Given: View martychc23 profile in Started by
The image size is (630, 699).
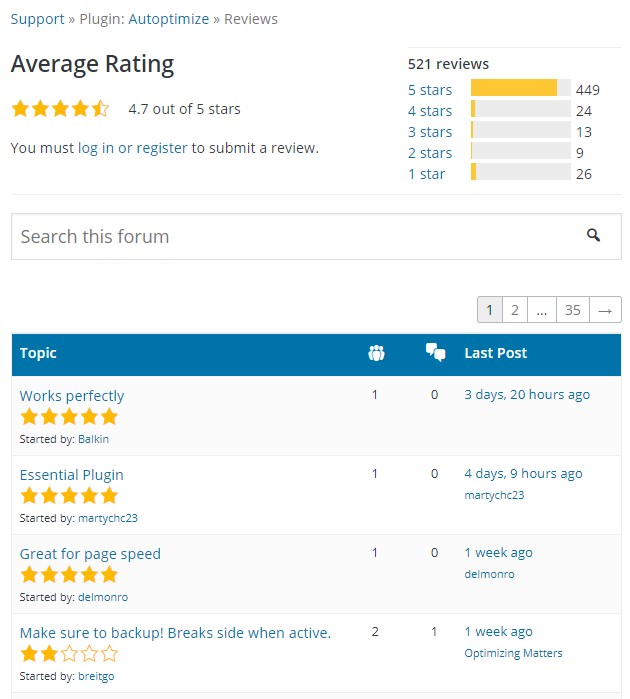Looking at the screenshot, I should (108, 518).
